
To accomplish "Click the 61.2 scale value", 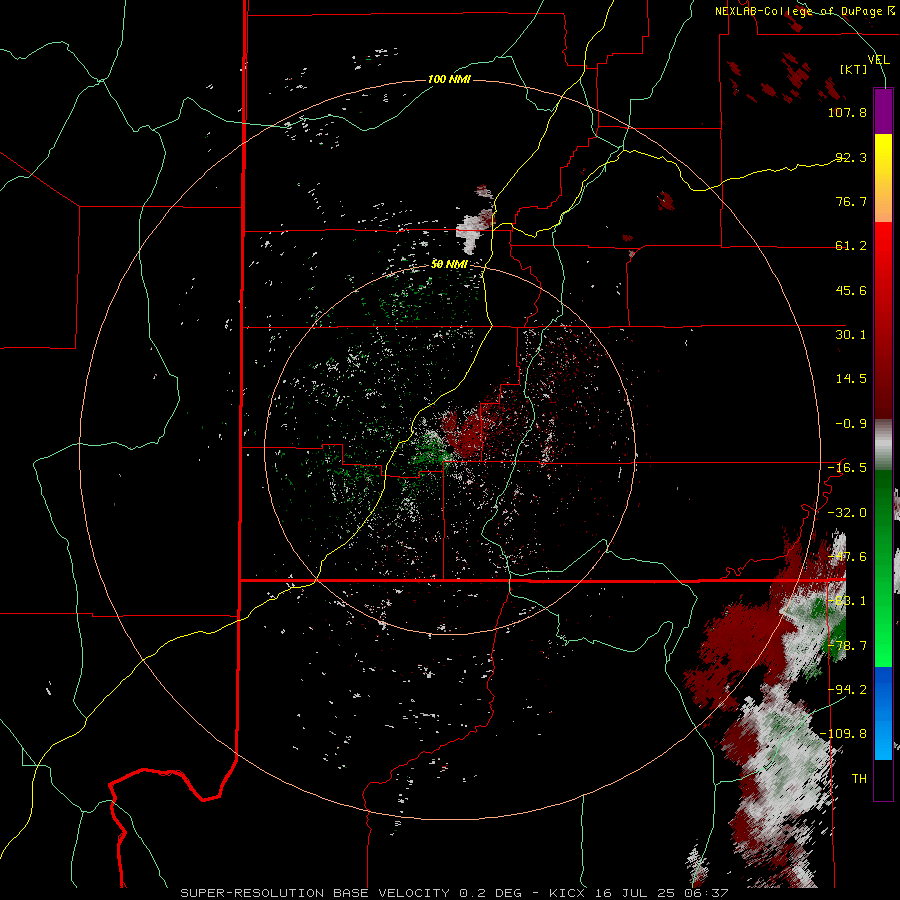I will tap(851, 246).
